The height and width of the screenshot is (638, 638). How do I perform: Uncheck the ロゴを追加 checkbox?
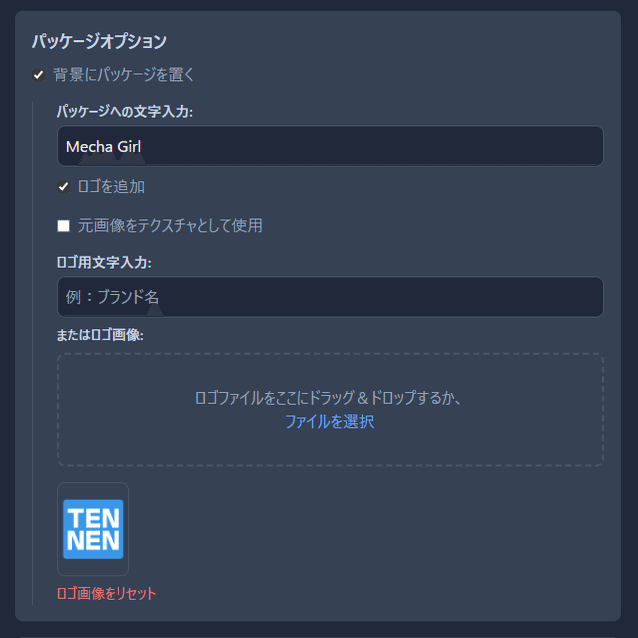pos(63,187)
